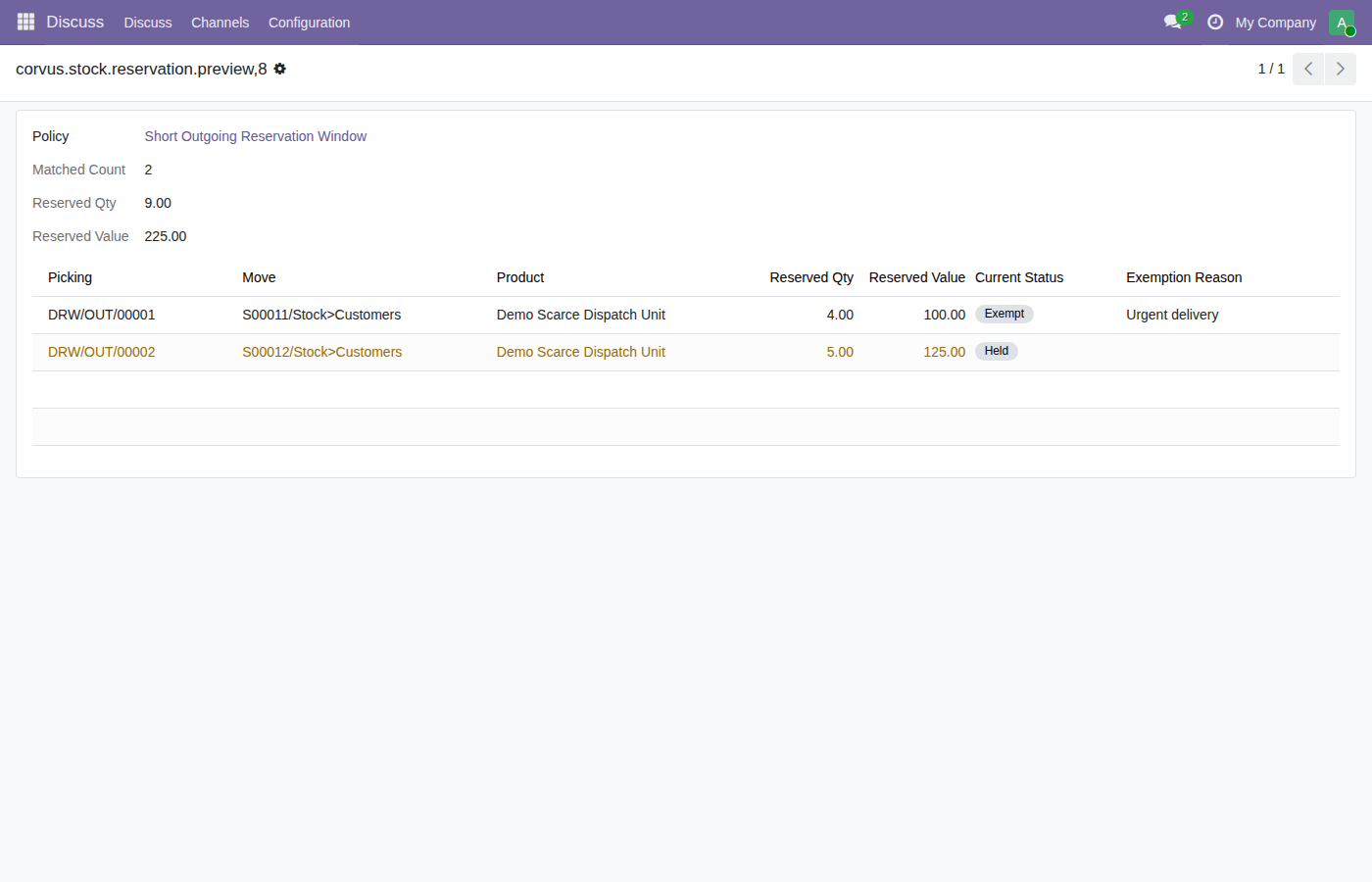Sort by the Current Status column header
The height and width of the screenshot is (882, 1372).
(1019, 277)
